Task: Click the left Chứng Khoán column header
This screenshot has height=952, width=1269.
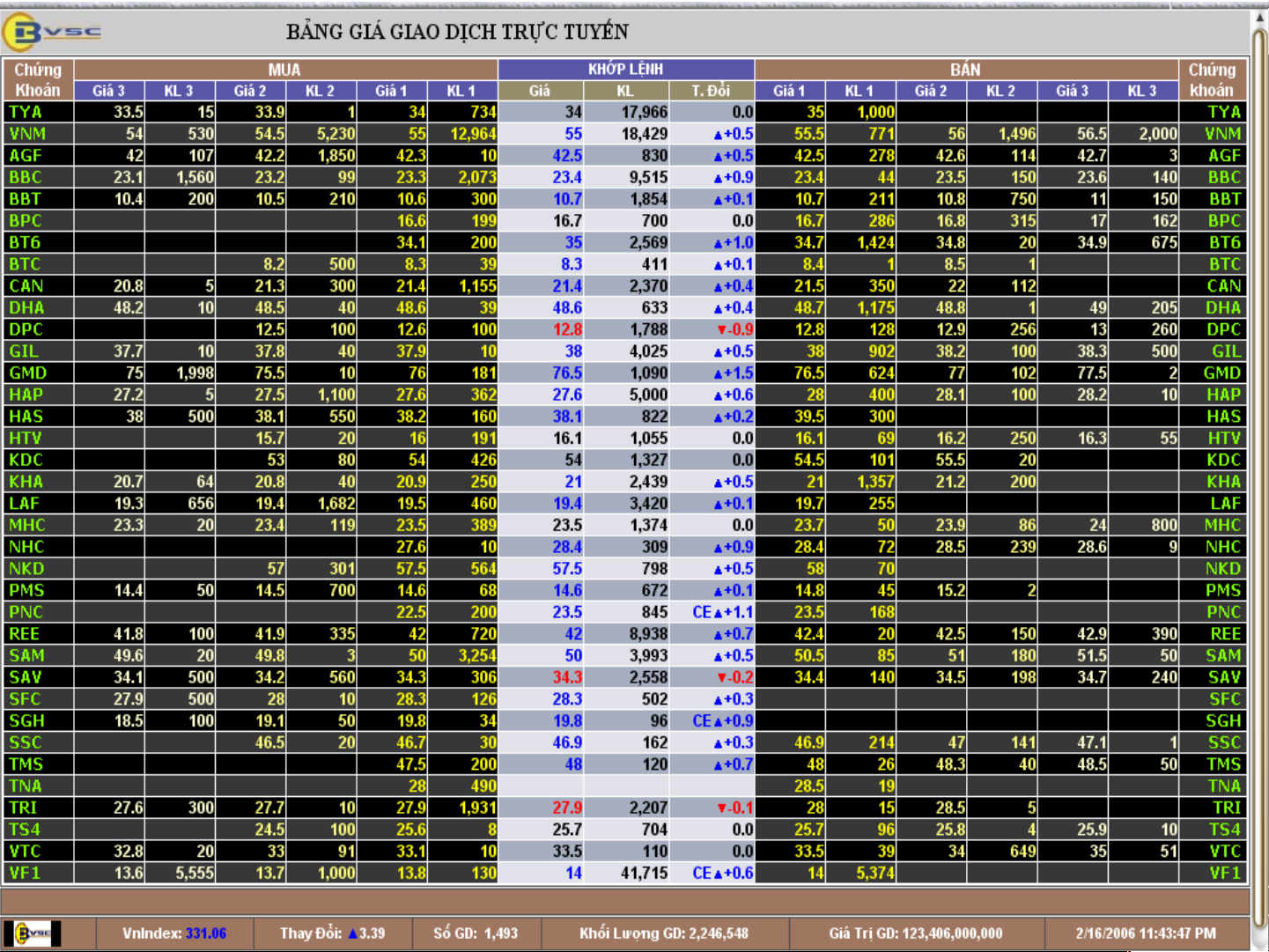Action: [38, 79]
